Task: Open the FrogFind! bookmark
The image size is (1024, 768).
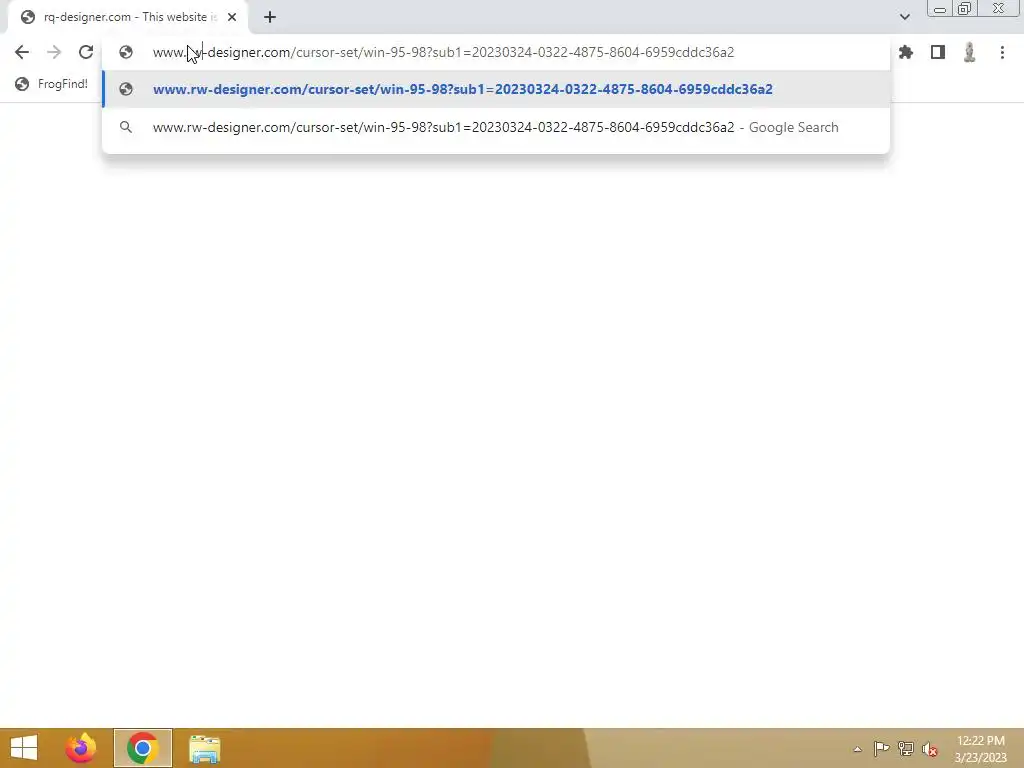Action: pyautogui.click(x=52, y=84)
